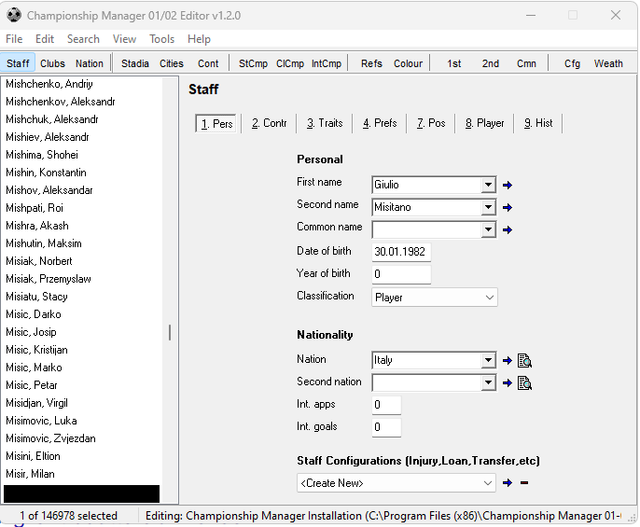The width and height of the screenshot is (640, 527).
Task: Open the Search menu
Action: coord(83,39)
